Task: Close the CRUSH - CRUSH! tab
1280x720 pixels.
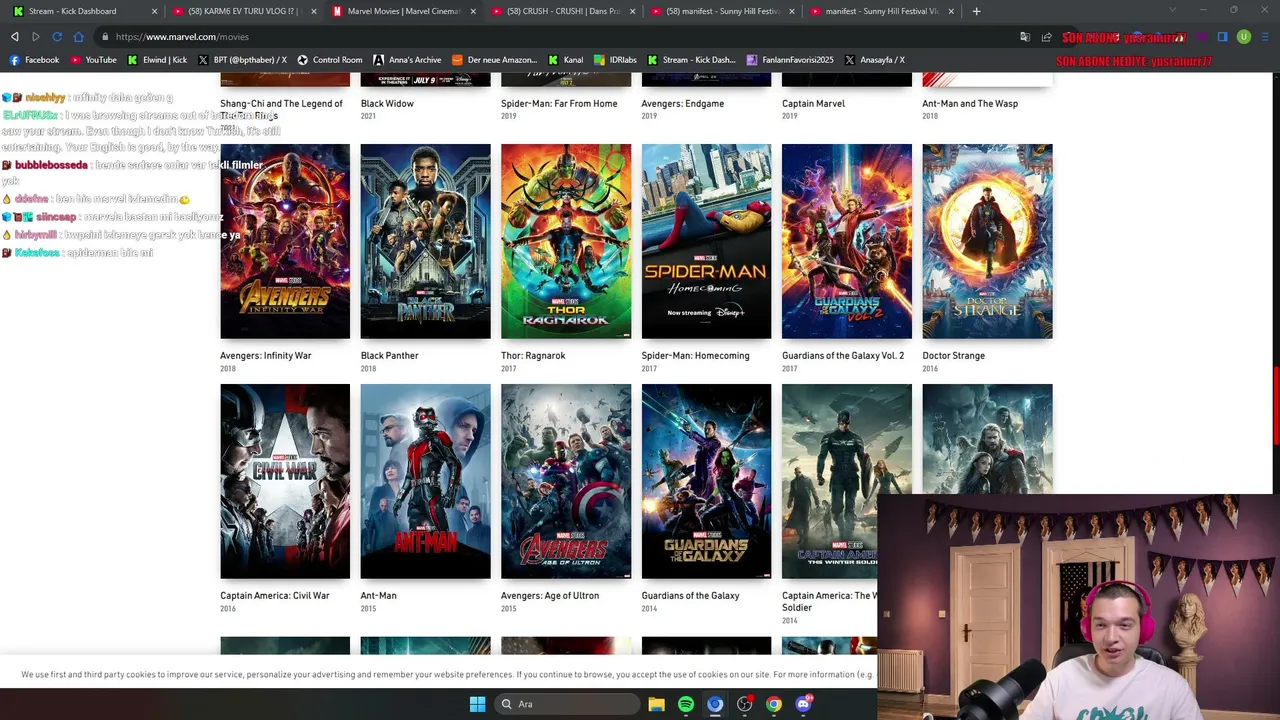Action: click(x=631, y=11)
